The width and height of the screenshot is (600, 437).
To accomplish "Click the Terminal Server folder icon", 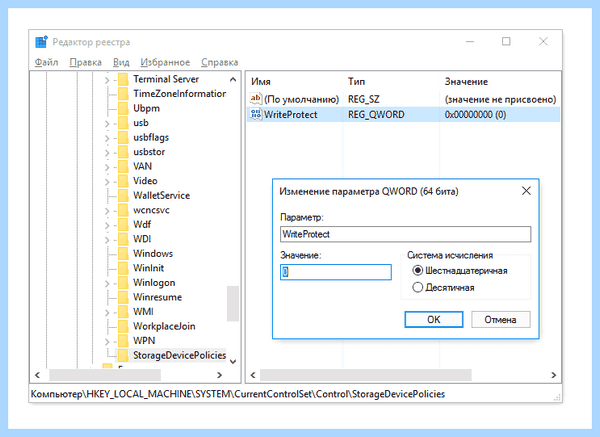I will coord(123,79).
